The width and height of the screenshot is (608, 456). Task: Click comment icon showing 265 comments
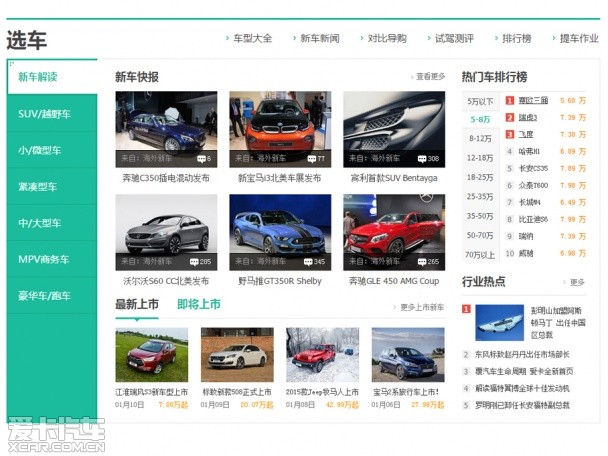click(x=422, y=262)
